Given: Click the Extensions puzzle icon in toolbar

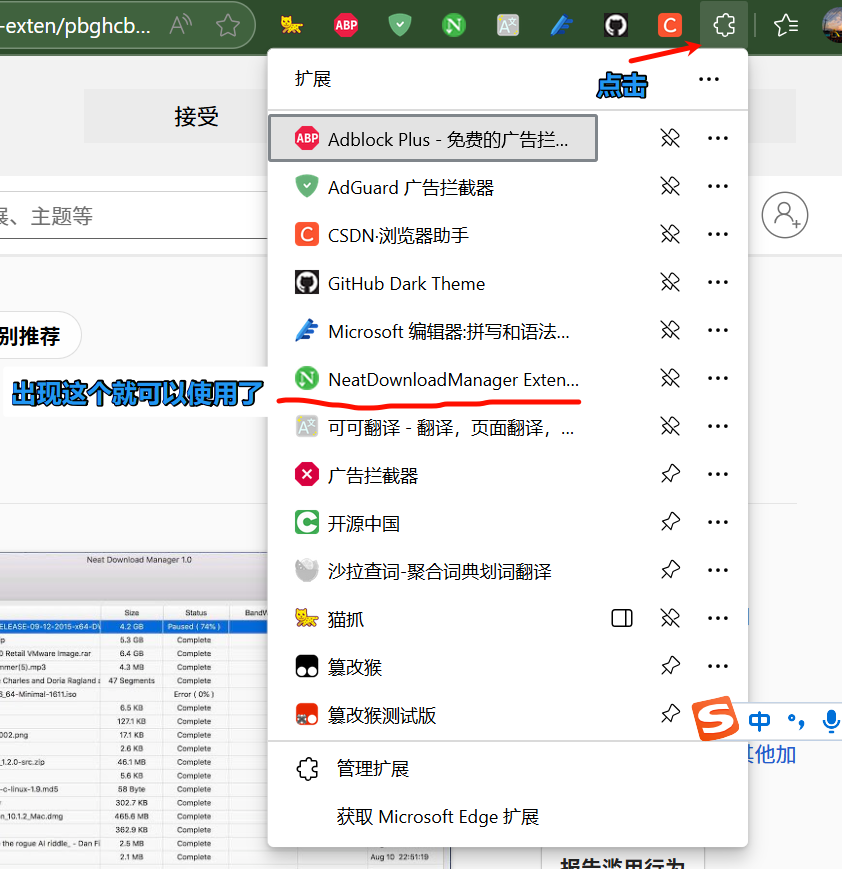Looking at the screenshot, I should pos(724,25).
